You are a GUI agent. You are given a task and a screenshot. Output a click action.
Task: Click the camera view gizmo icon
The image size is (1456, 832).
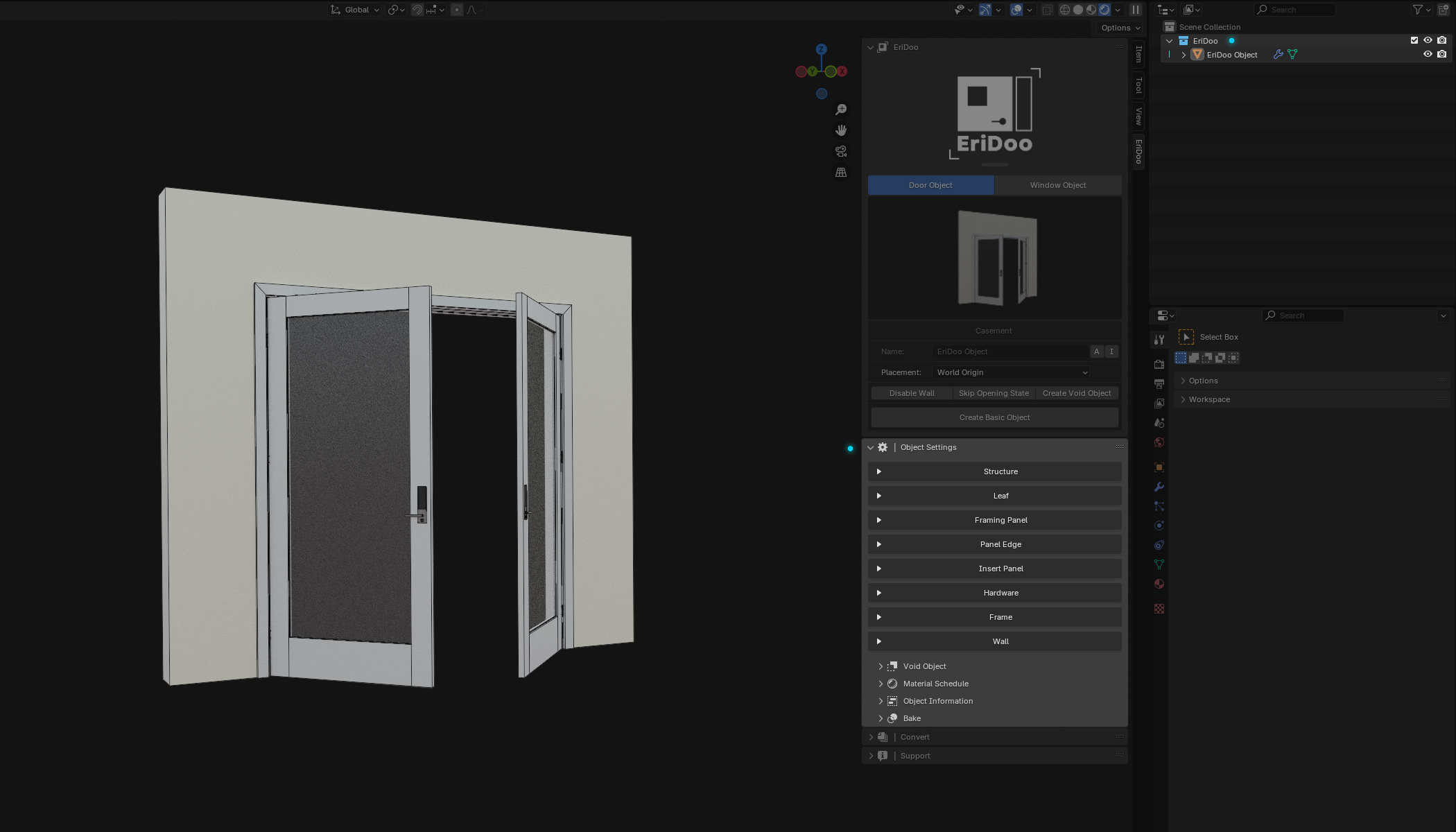click(841, 151)
